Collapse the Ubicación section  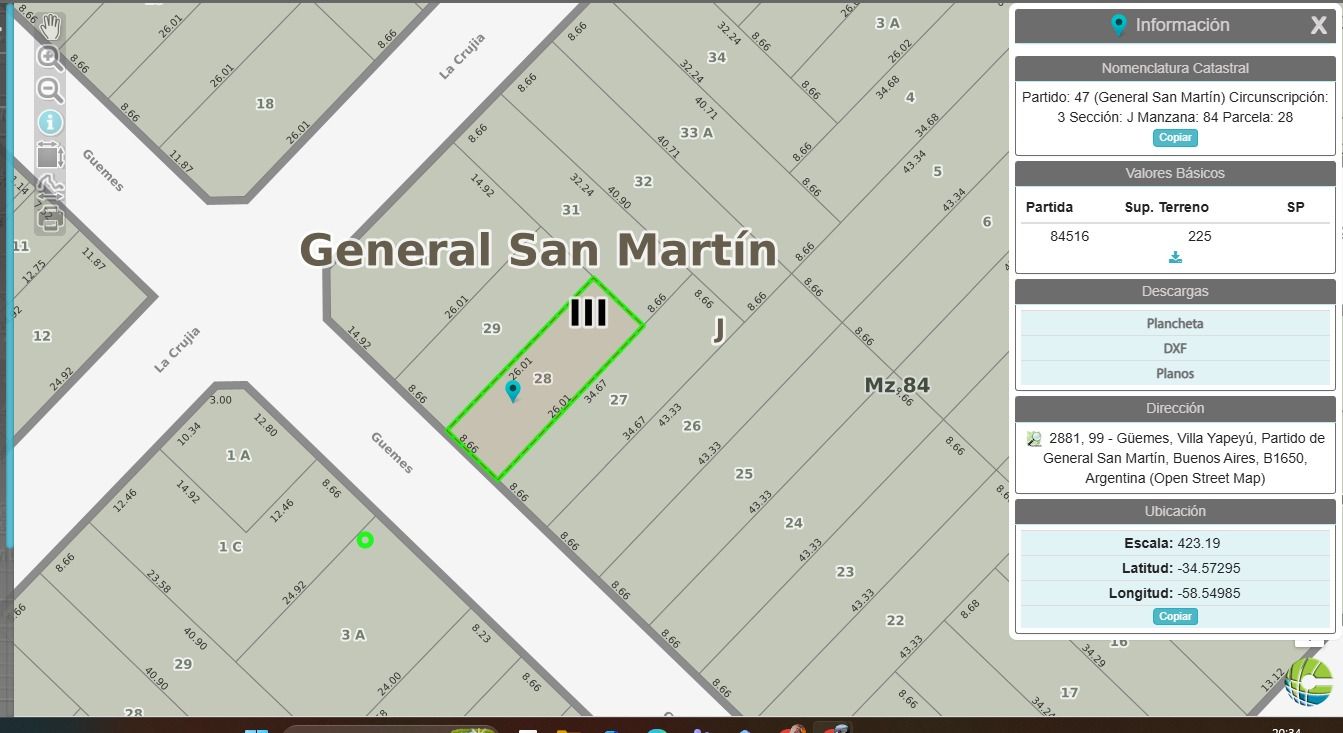point(1175,511)
